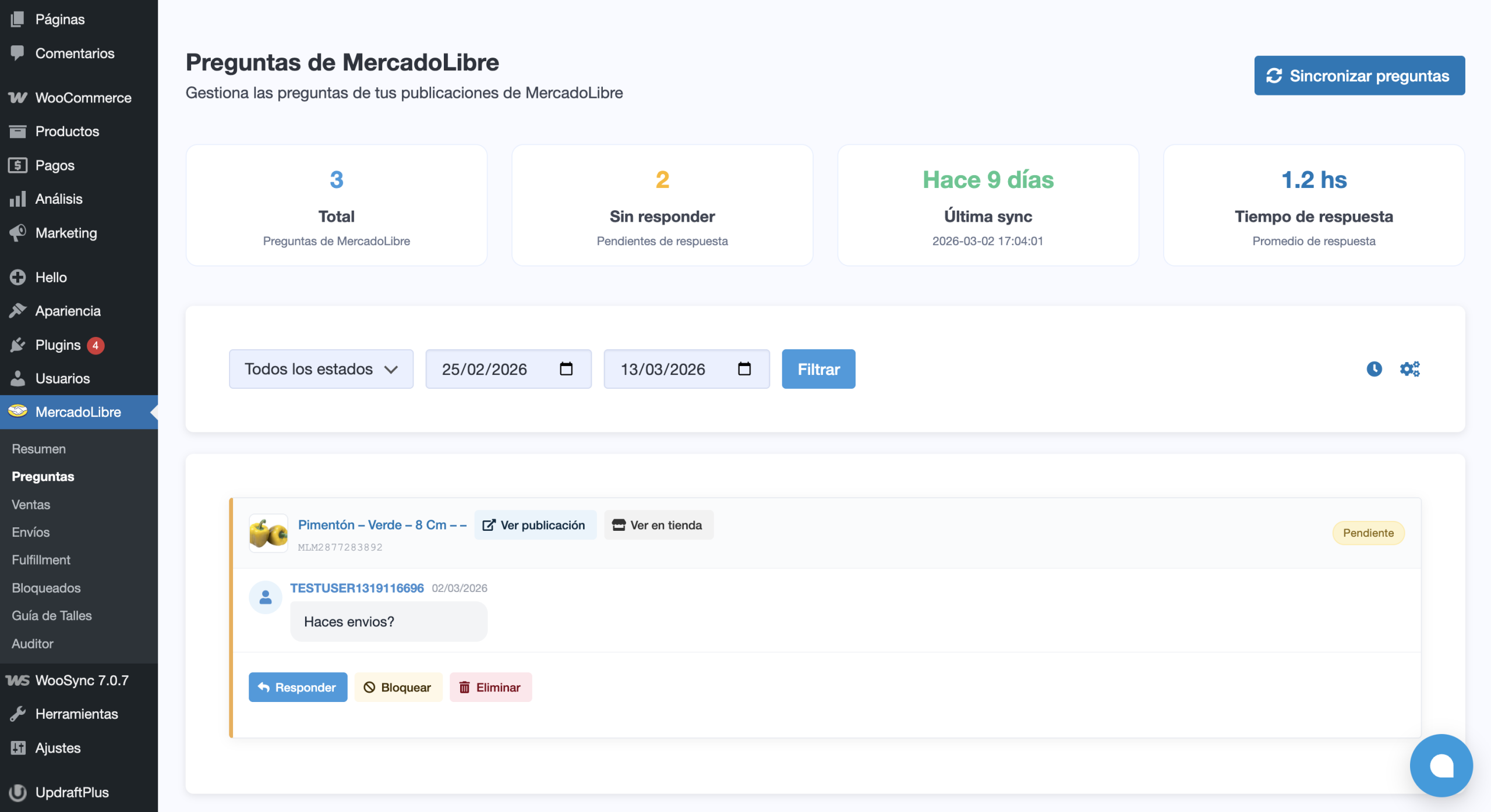Open the Fulfillment submenu item
The height and width of the screenshot is (812, 1491).
tap(41, 560)
